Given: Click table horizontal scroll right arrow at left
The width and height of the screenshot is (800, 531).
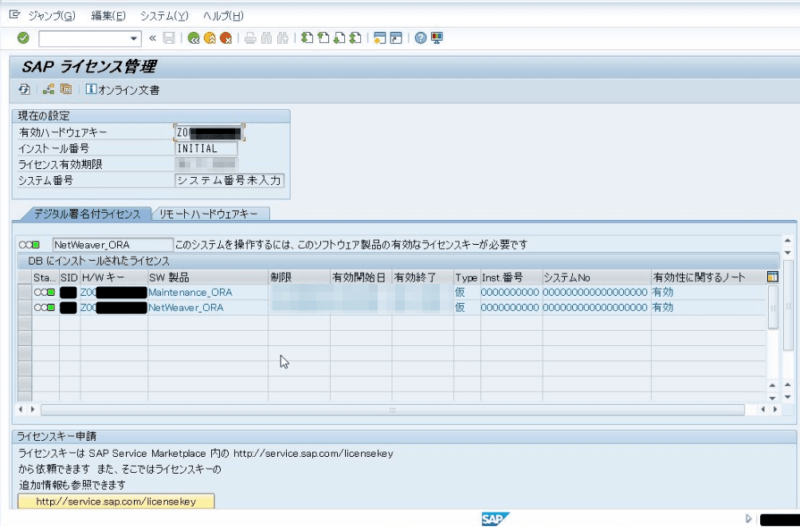Looking at the screenshot, I should pyautogui.click(x=33, y=409).
